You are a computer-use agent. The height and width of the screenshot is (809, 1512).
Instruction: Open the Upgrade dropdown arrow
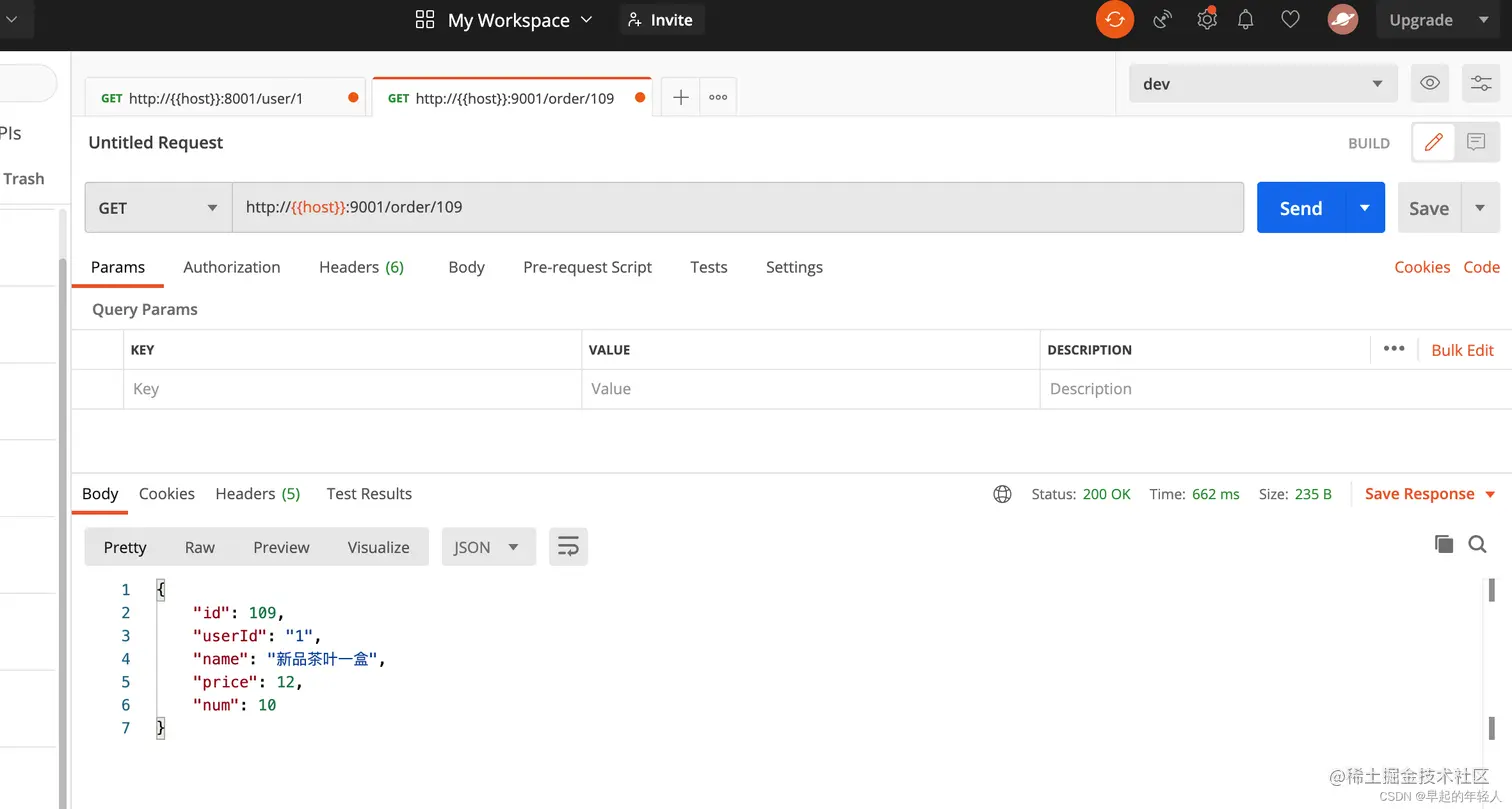pyautogui.click(x=1484, y=19)
